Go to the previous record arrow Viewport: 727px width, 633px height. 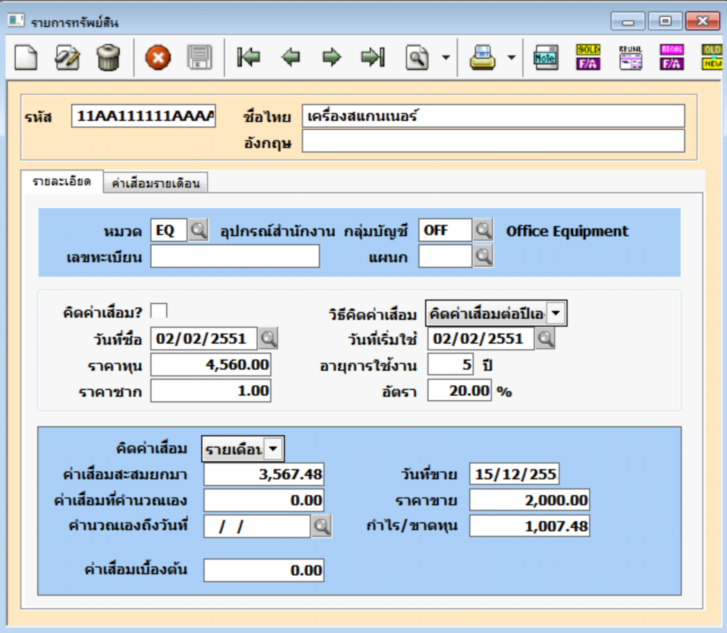tap(290, 58)
